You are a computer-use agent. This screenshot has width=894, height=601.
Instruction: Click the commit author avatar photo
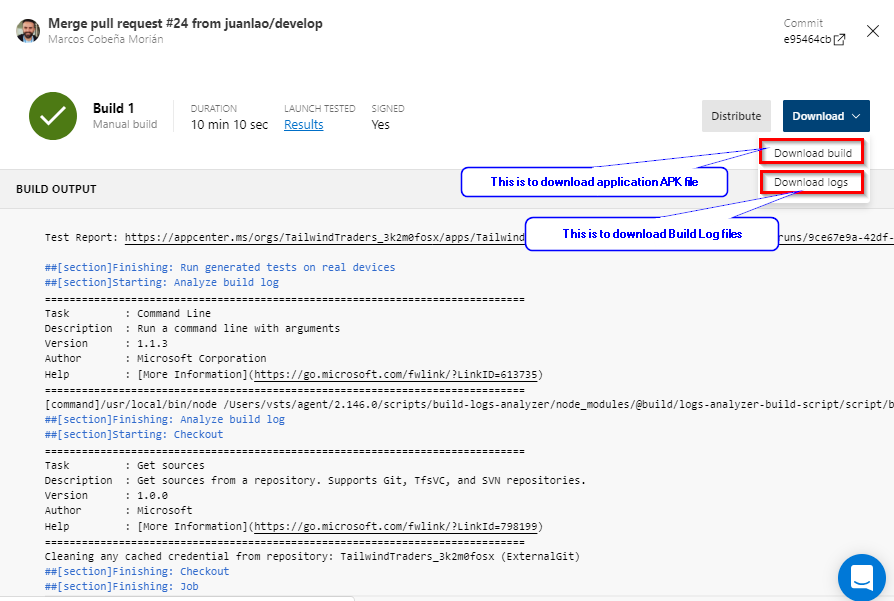point(28,31)
